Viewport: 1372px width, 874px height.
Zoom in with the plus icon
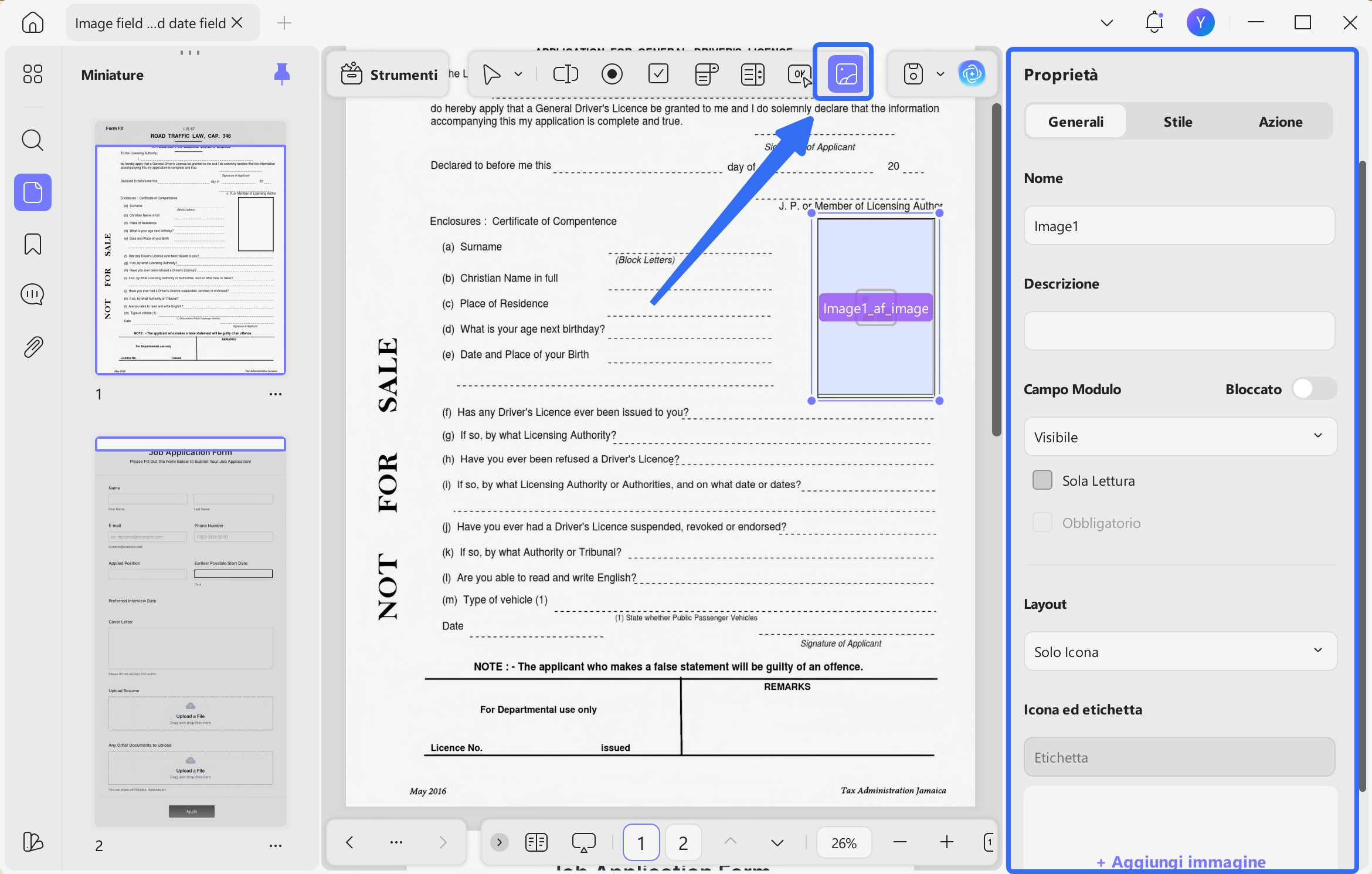pyautogui.click(x=946, y=842)
